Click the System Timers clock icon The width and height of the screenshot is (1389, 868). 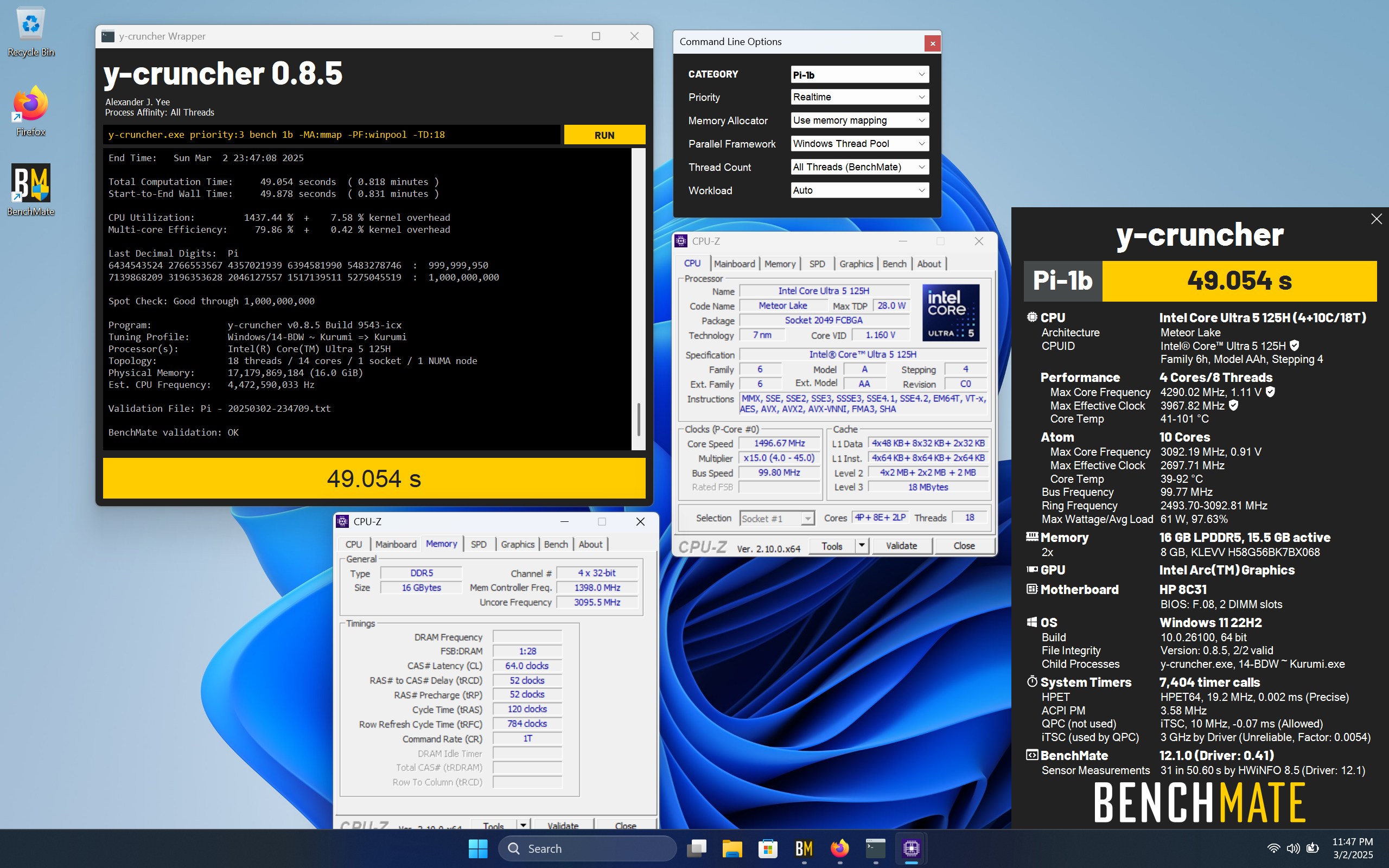(1031, 681)
